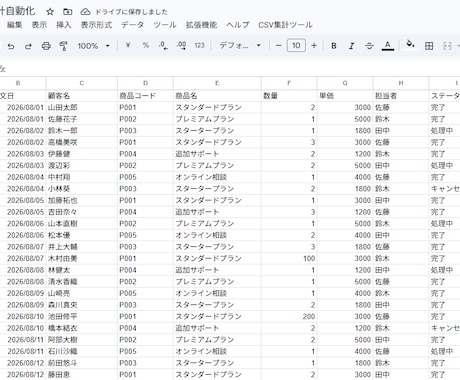Print the spreadsheet

coord(46,46)
